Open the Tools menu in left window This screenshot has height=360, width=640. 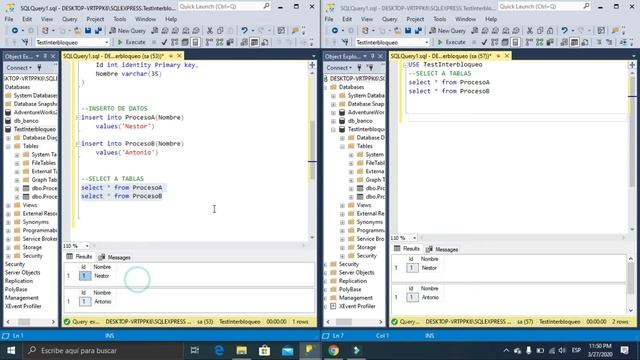pos(120,19)
